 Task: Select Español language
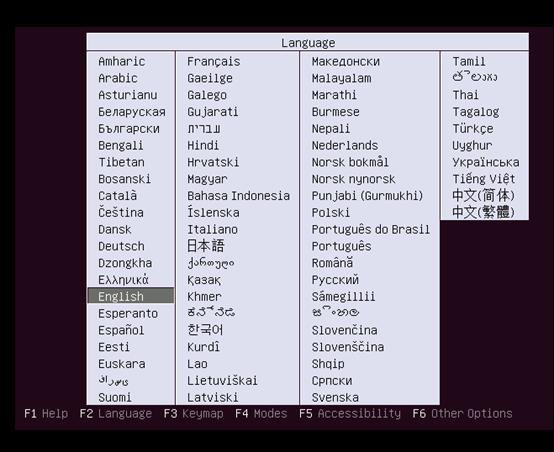click(121, 330)
